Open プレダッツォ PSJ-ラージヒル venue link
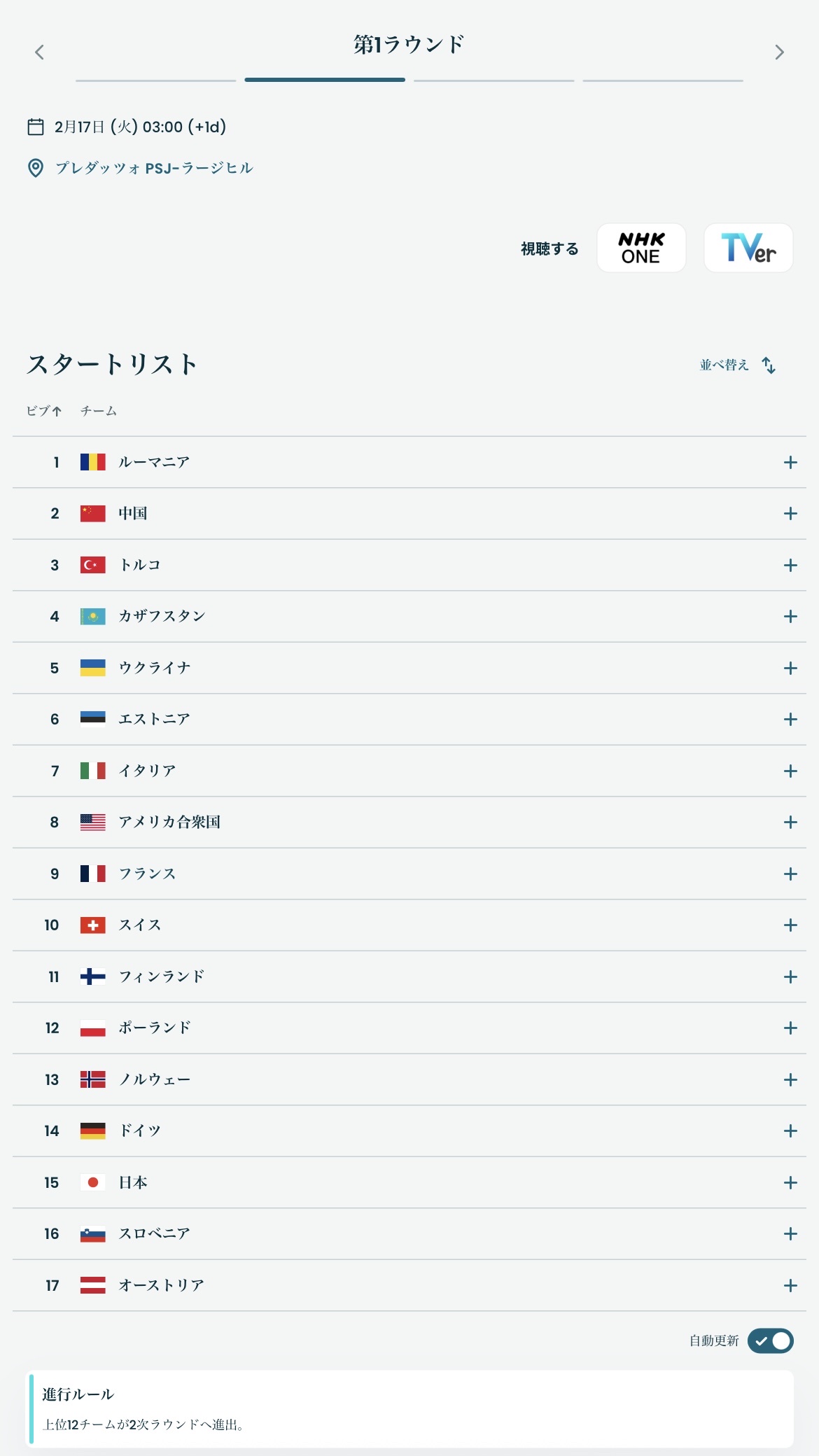This screenshot has height=1456, width=819. (154, 168)
